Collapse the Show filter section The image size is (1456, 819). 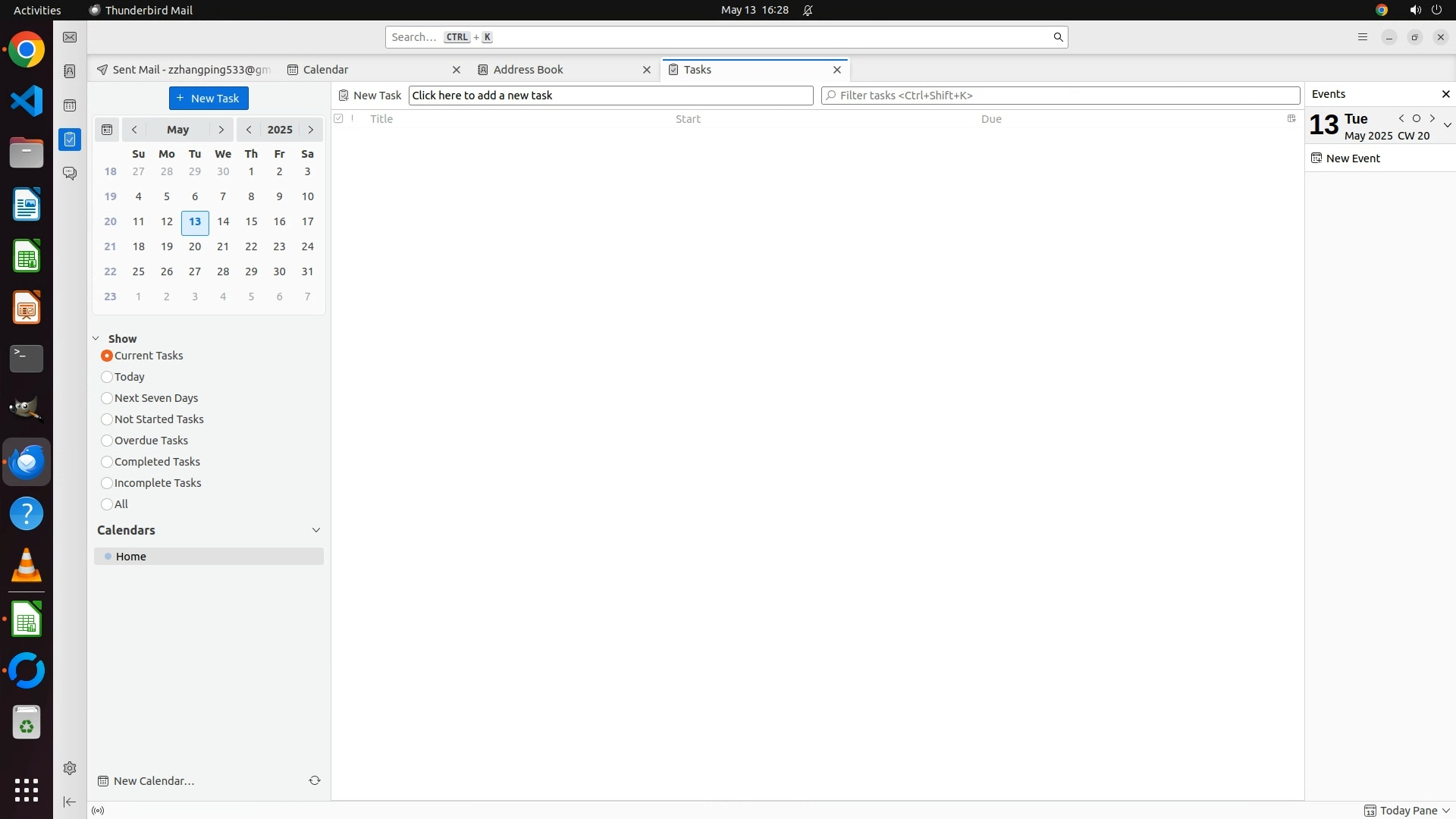[96, 339]
